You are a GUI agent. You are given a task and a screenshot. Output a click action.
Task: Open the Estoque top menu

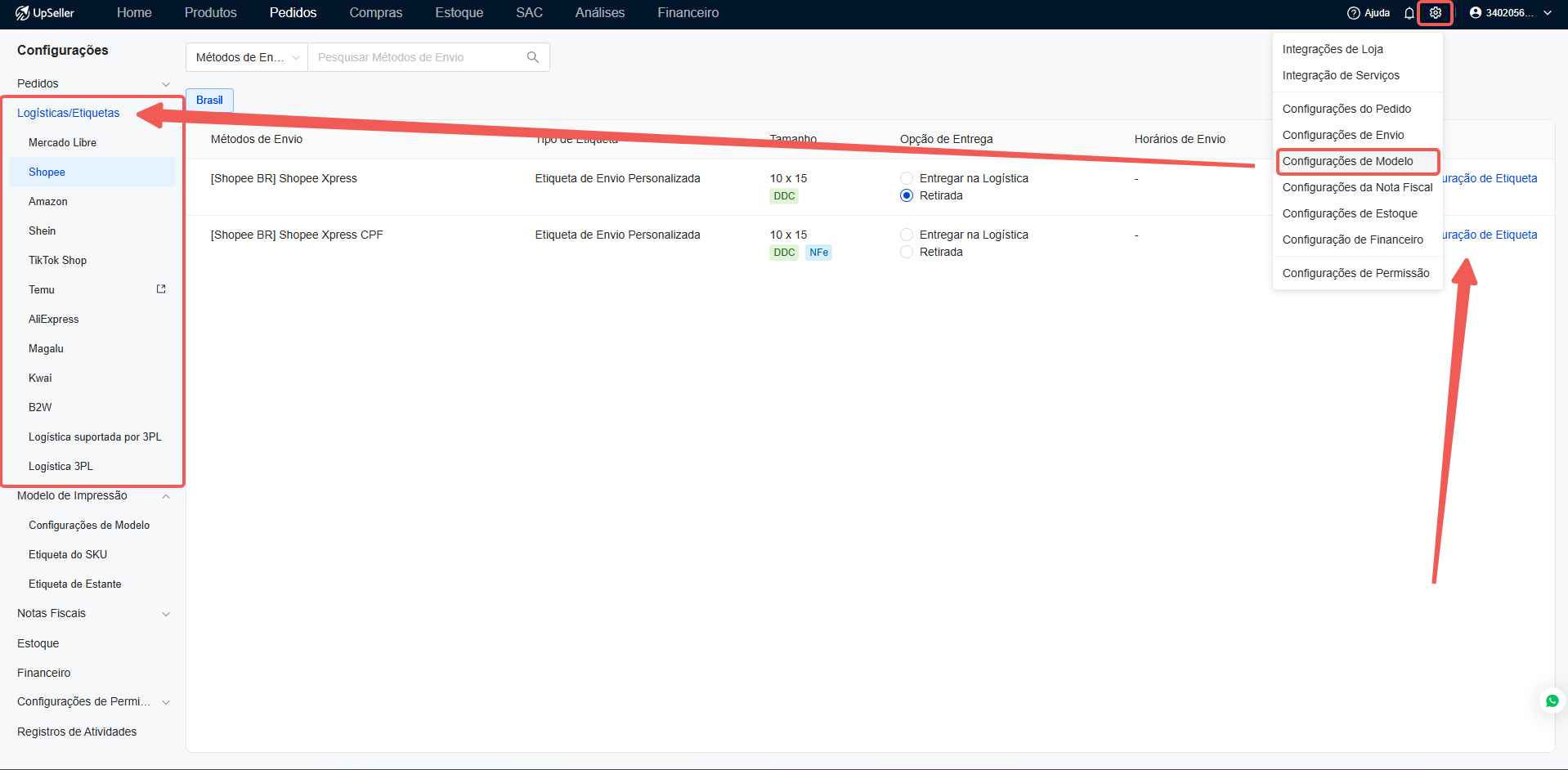(459, 13)
